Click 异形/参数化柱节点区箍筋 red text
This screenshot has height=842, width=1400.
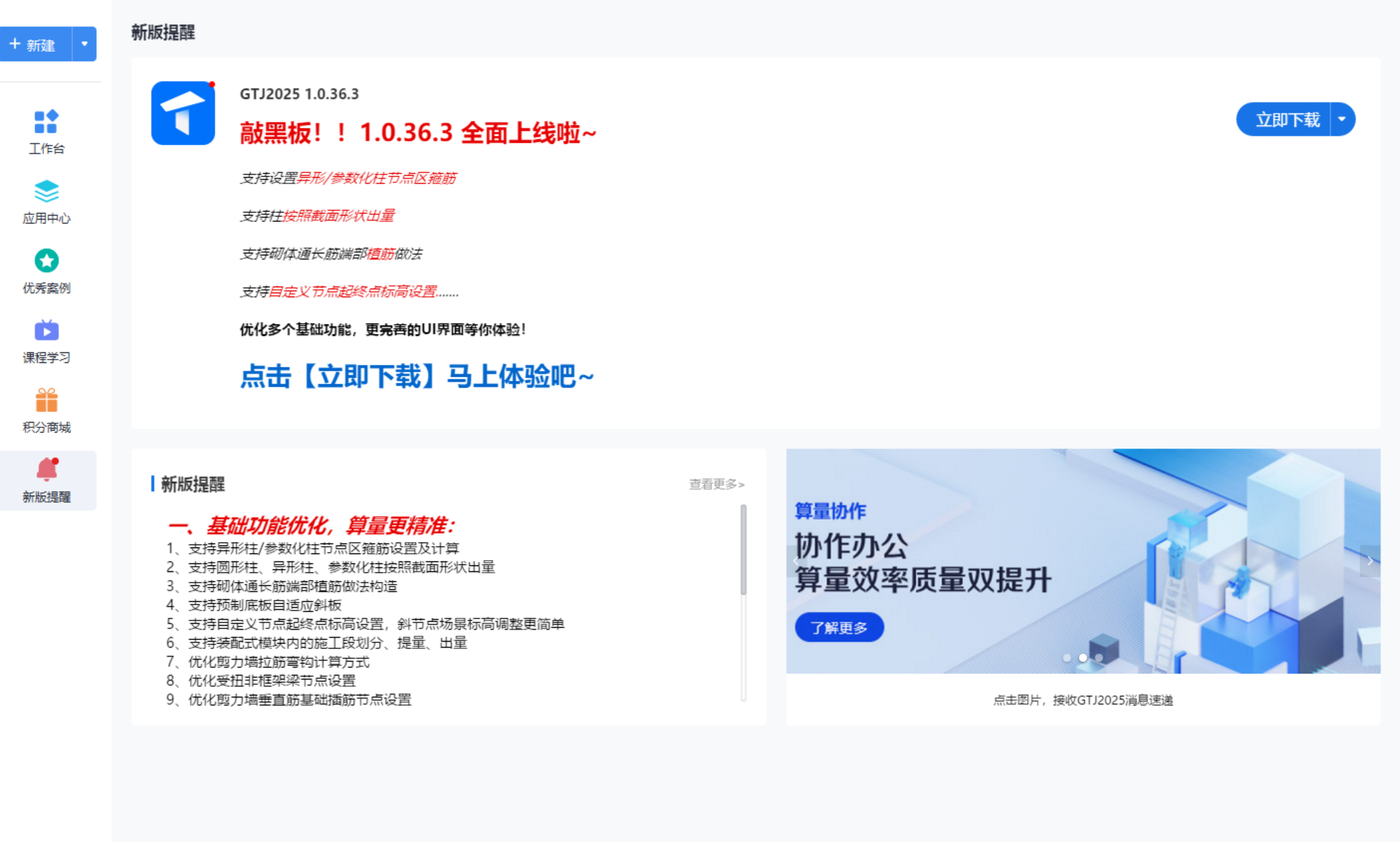point(376,178)
